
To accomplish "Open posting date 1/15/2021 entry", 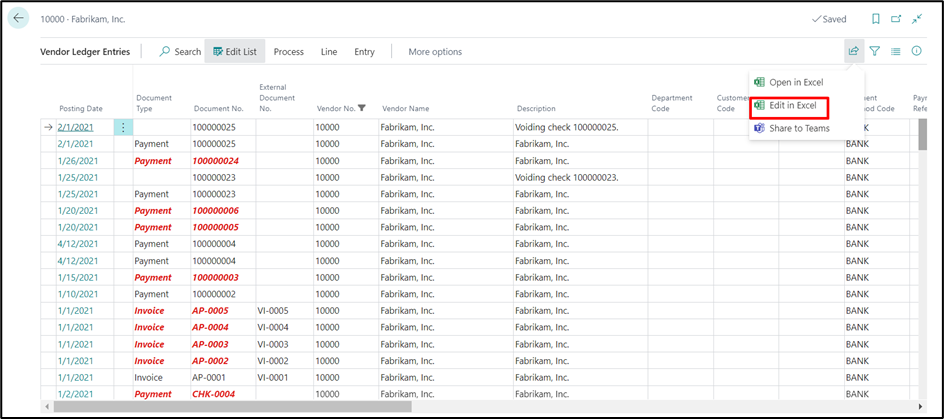I will pos(78,278).
